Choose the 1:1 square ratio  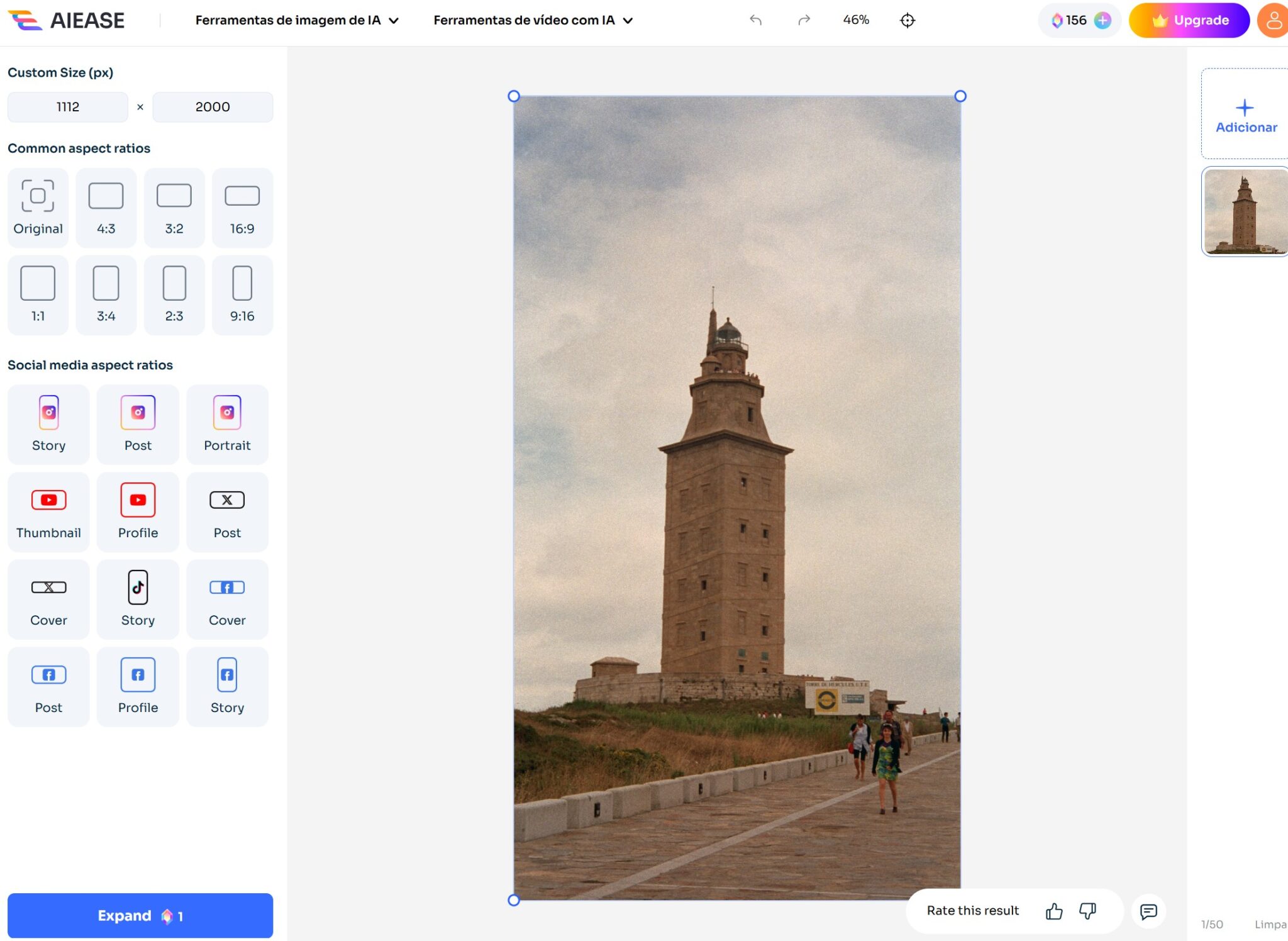click(38, 295)
